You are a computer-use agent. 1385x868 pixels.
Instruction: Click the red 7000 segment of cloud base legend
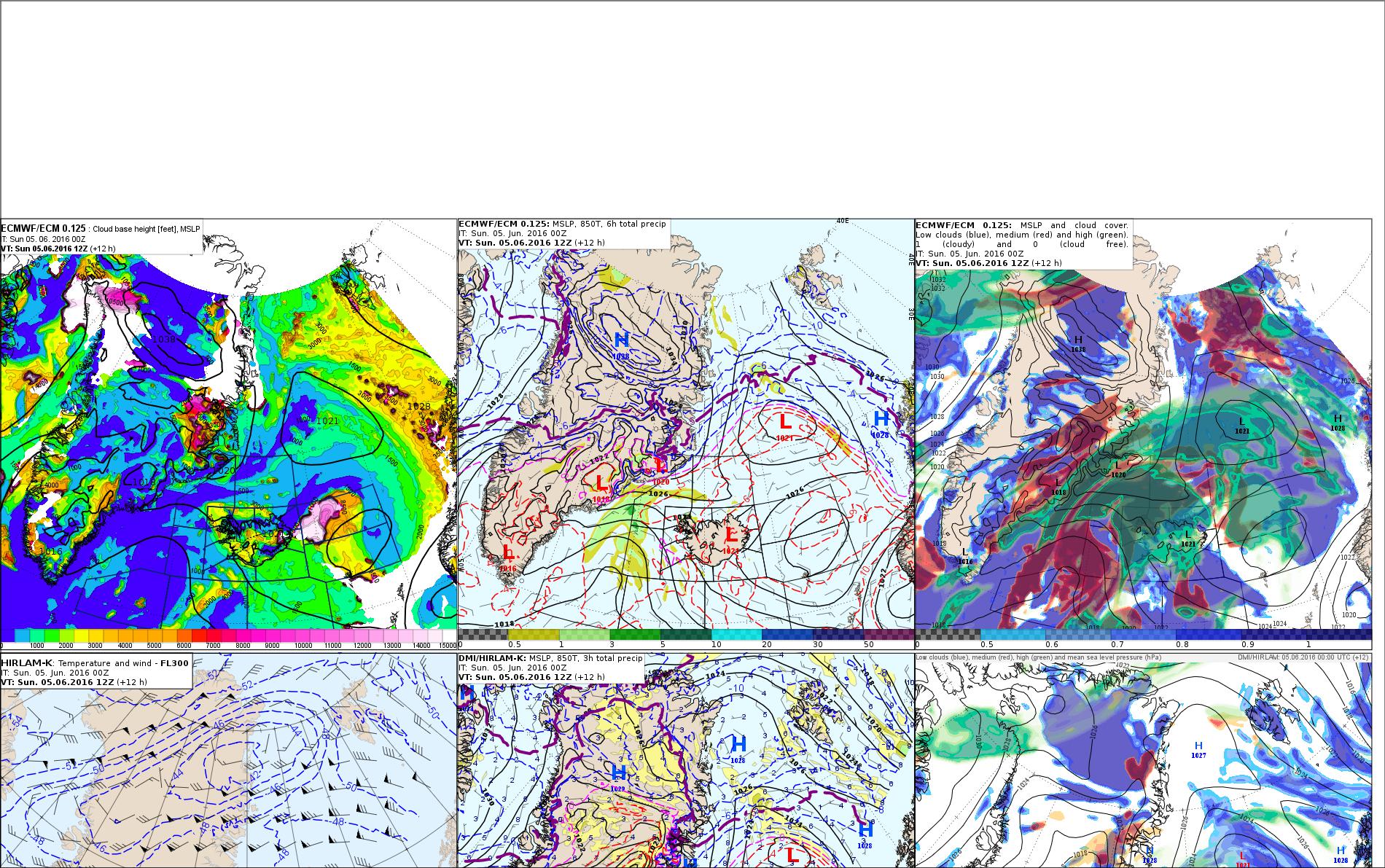[x=213, y=636]
